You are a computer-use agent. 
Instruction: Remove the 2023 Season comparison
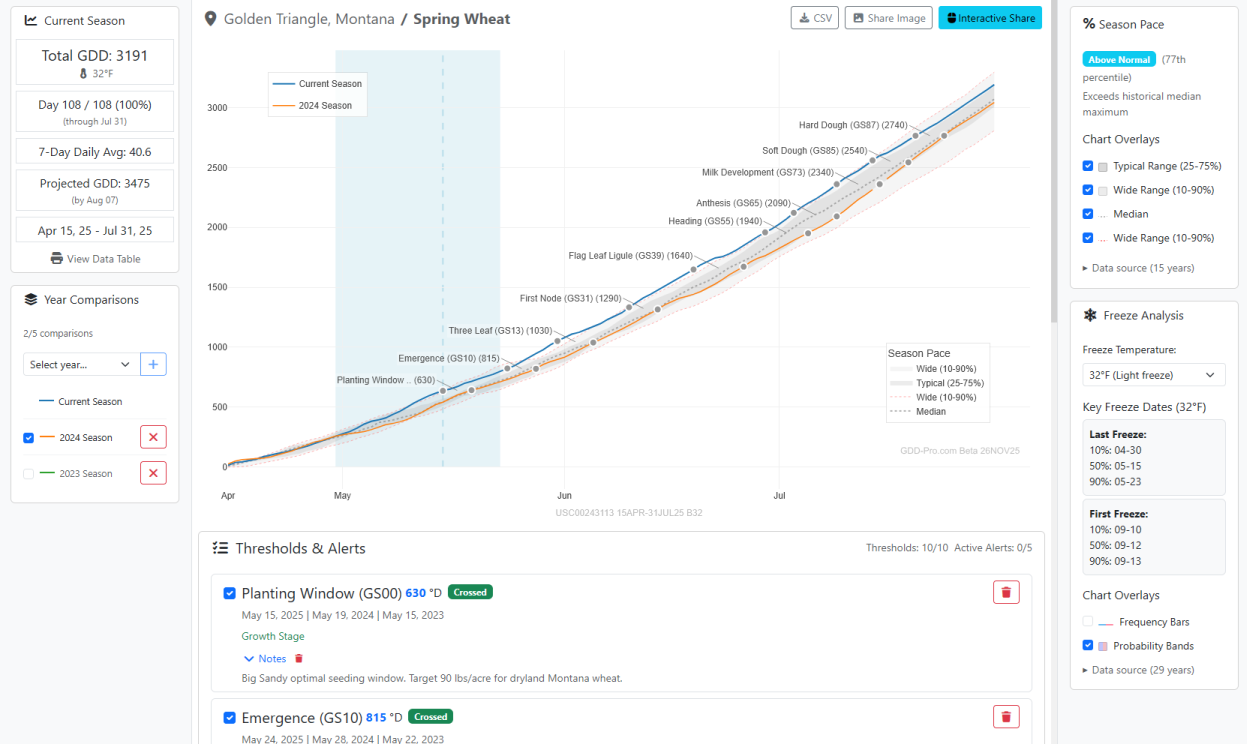pyautogui.click(x=153, y=473)
